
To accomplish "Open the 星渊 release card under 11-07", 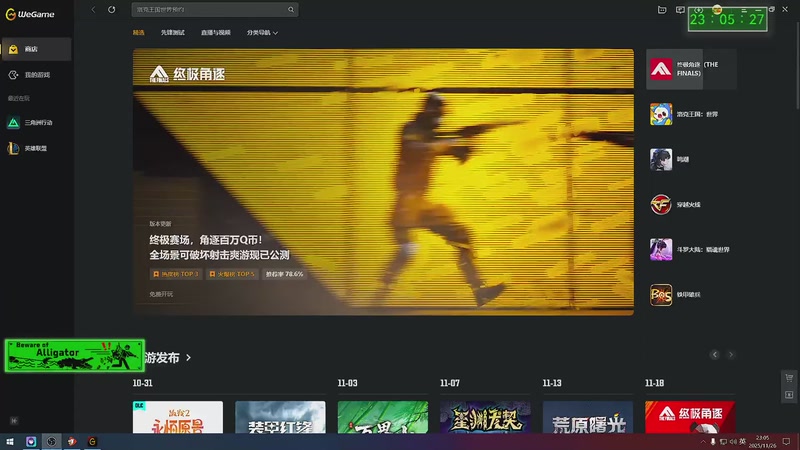I will pyautogui.click(x=485, y=417).
